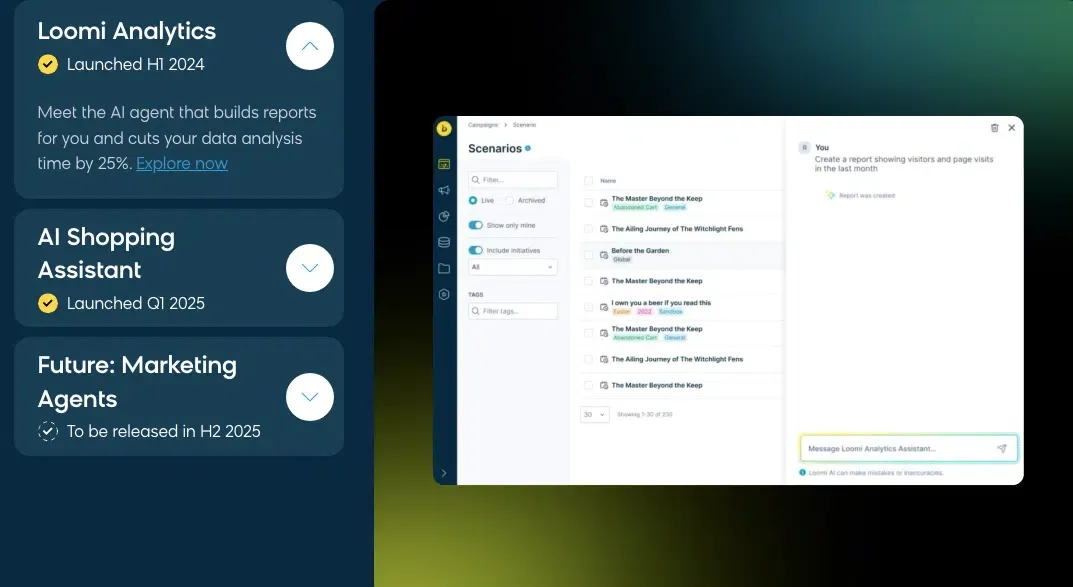
Task: Click the scenario icon on Before the Garden row
Action: point(604,255)
